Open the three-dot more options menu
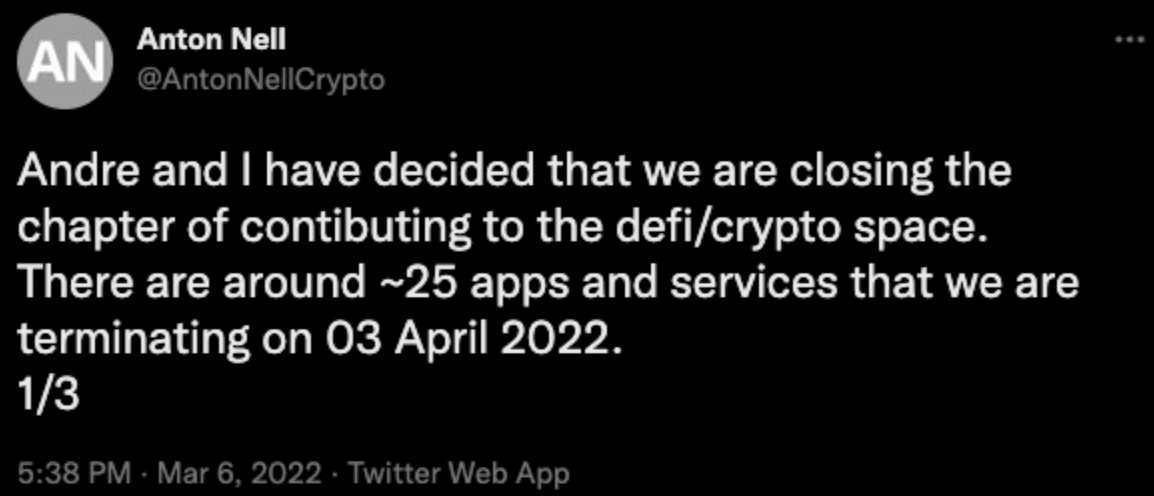The width and height of the screenshot is (1154, 496). coord(1128,39)
